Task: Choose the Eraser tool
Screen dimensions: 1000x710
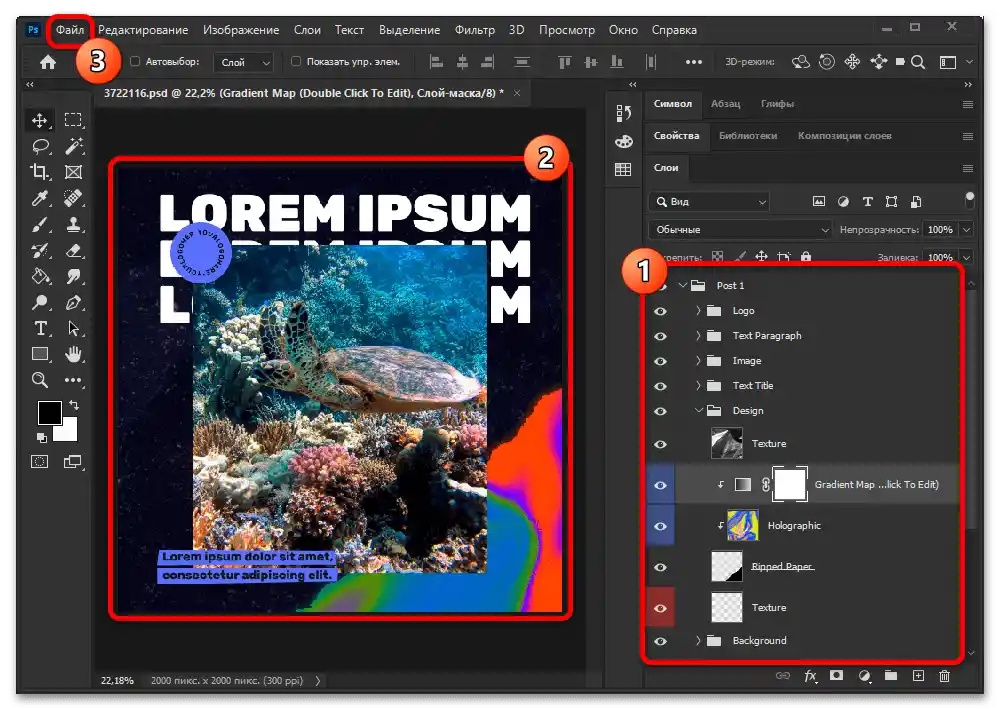Action: 73,250
